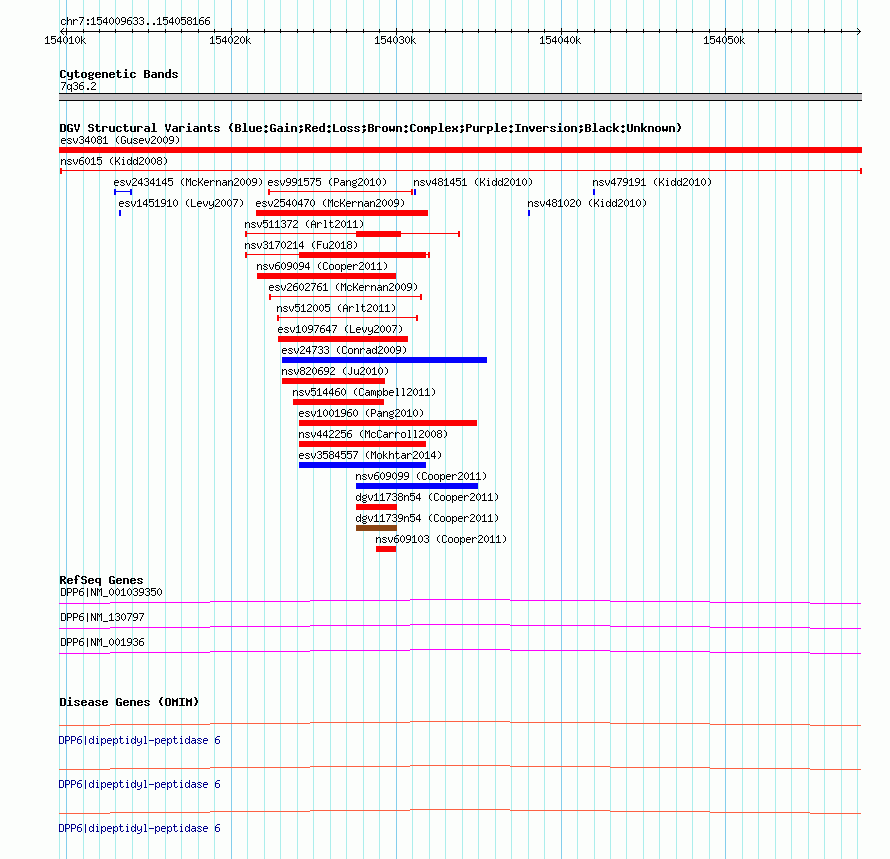Select the dgv11739n54 (Cooper2011) label
890x859 pixels.
(427, 518)
